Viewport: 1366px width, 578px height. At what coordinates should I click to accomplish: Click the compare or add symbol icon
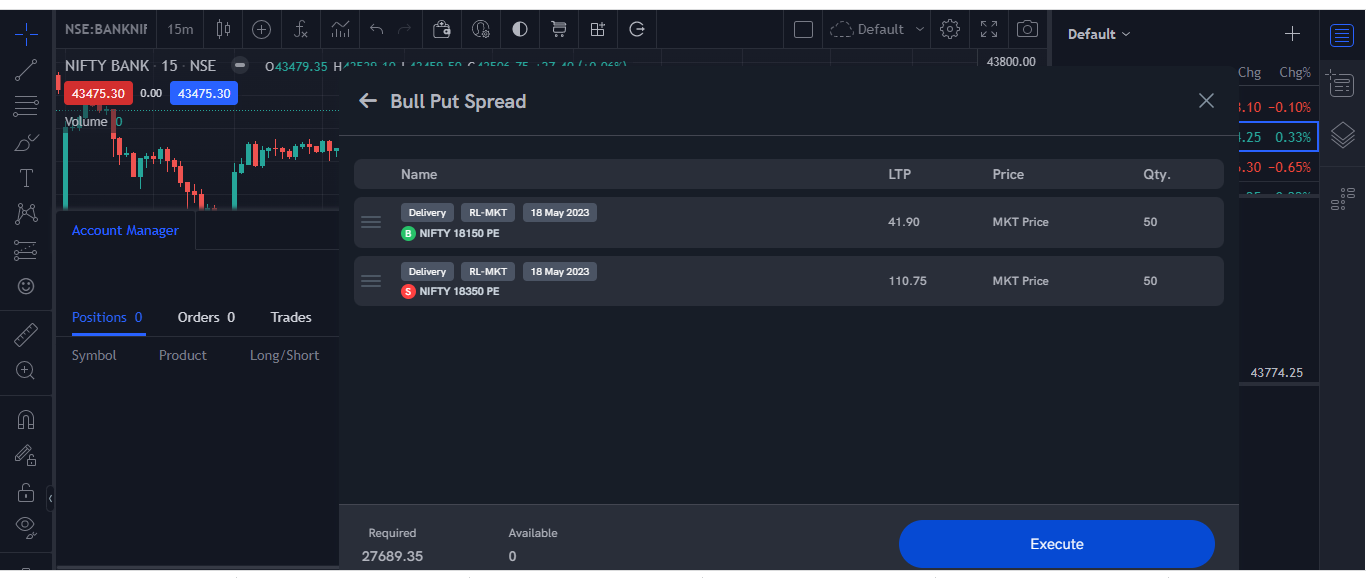tap(262, 29)
